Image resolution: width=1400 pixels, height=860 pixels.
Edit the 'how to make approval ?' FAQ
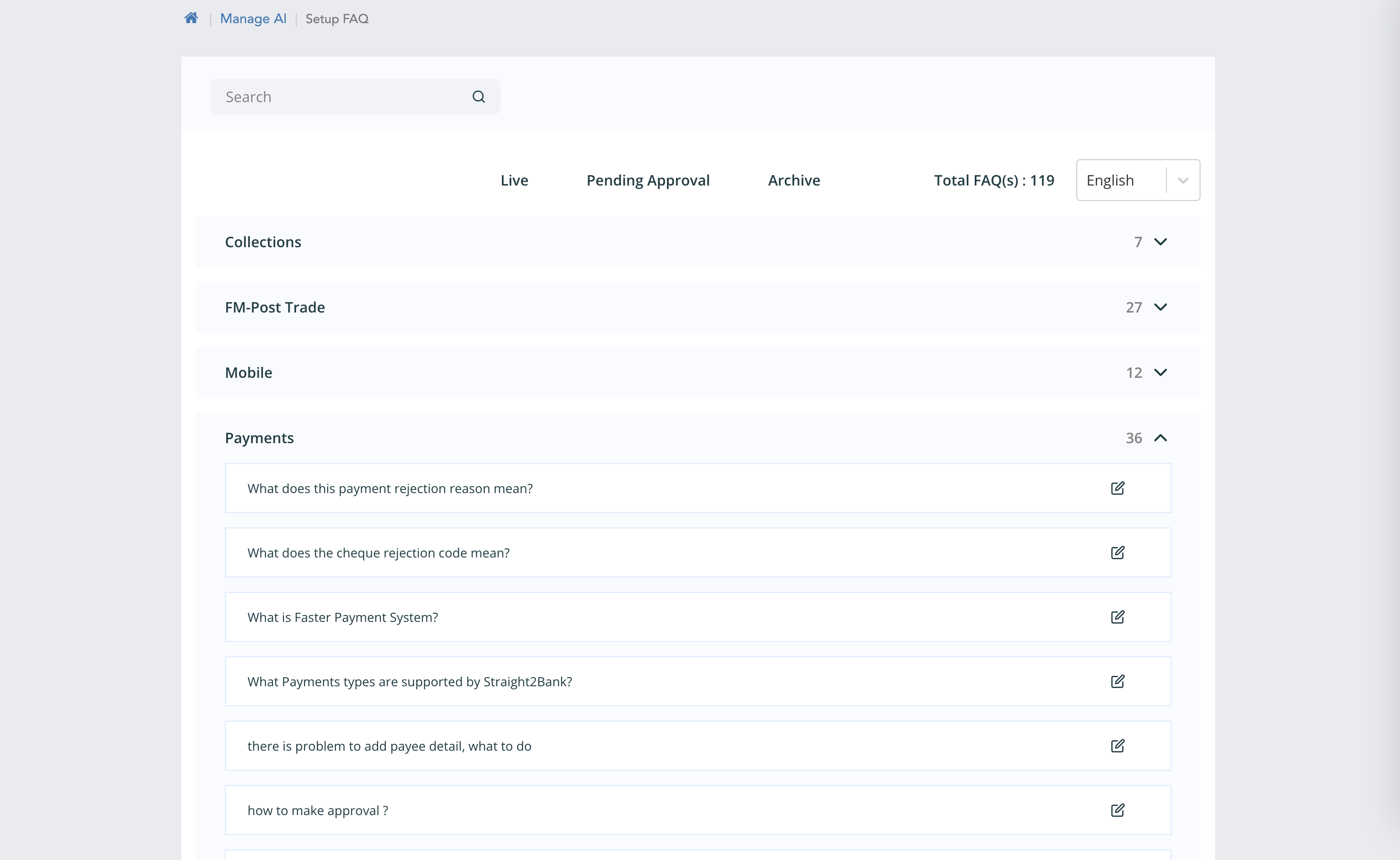1118,810
